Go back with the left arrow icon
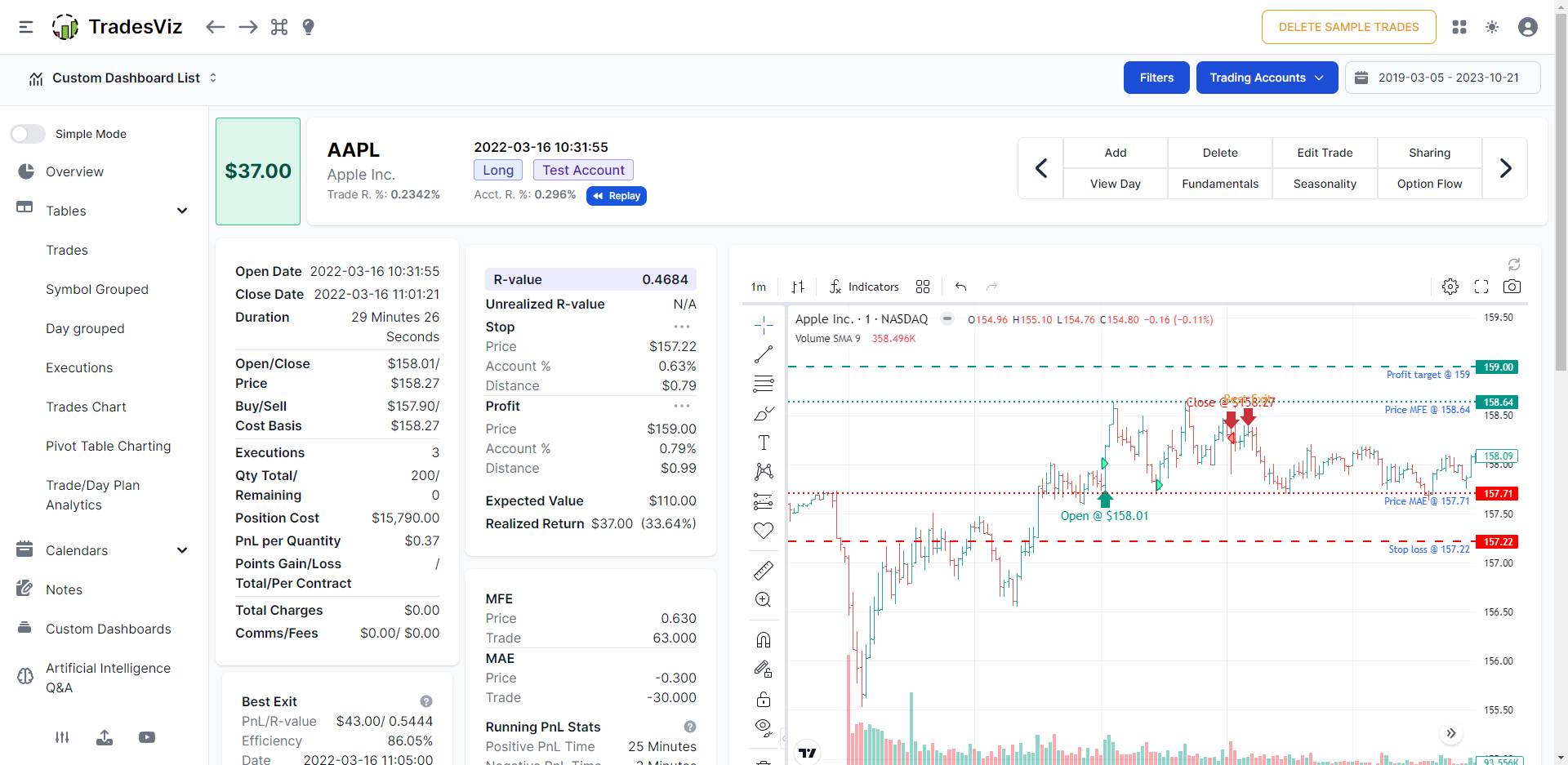 (216, 27)
